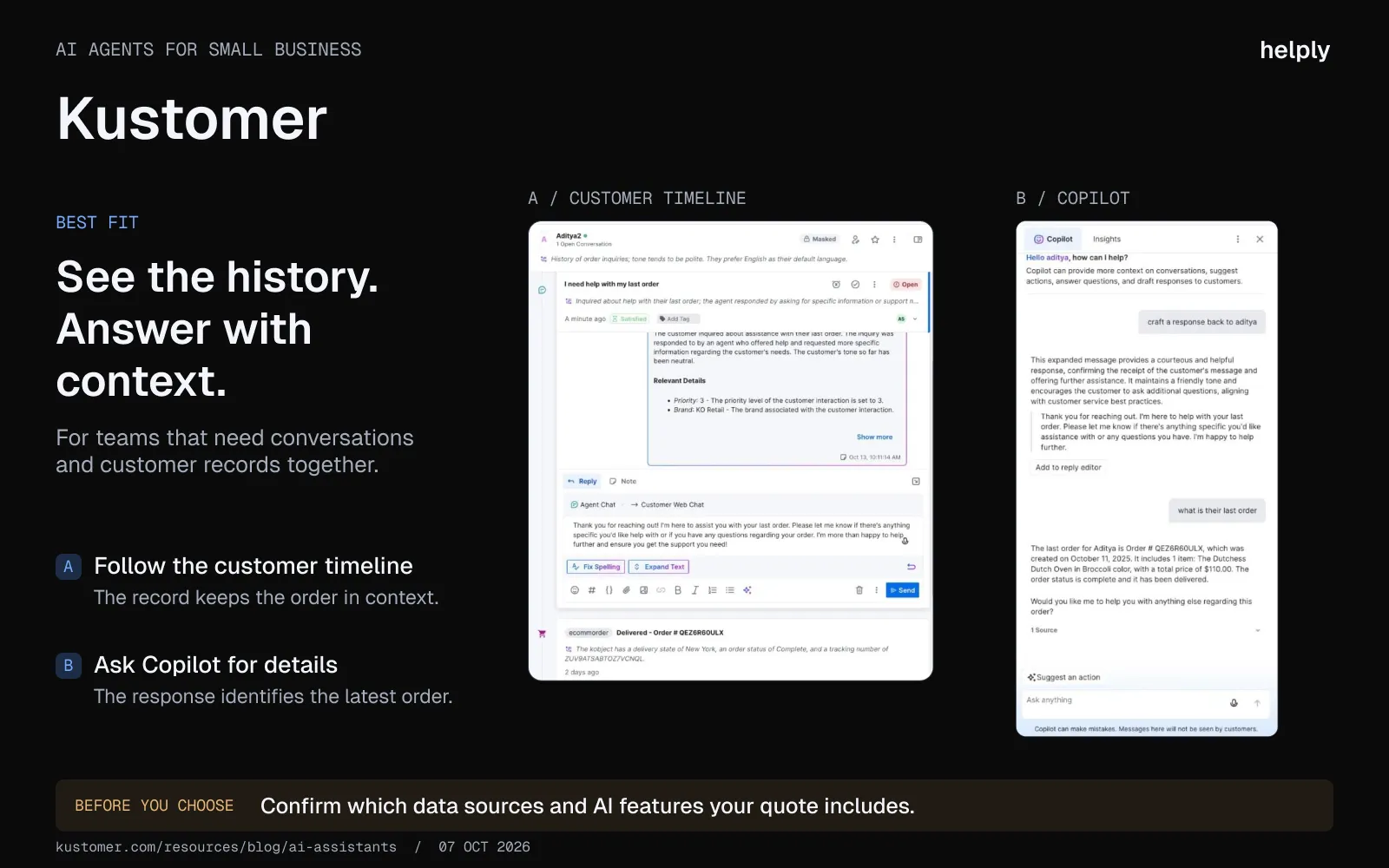
Task: Send the reply message
Action: tap(903, 590)
